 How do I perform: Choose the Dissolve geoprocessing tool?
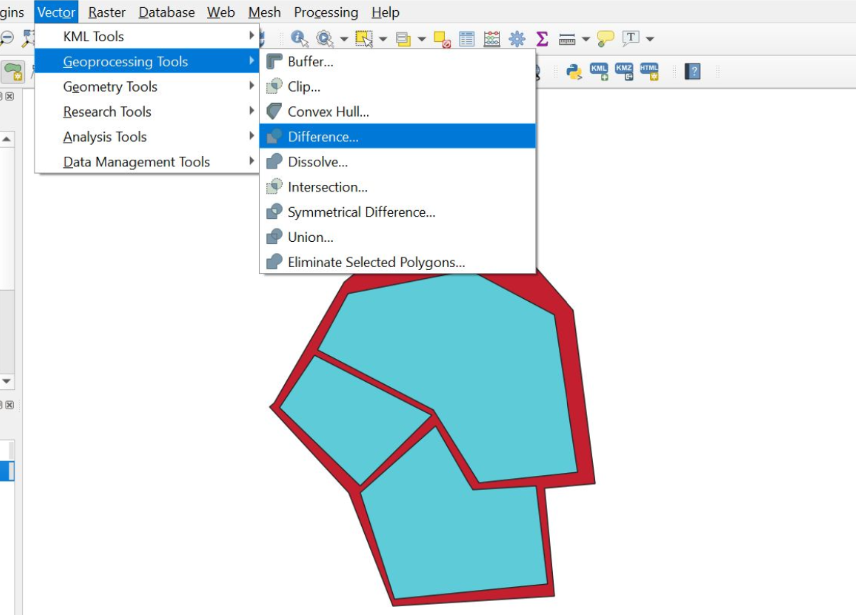point(397,162)
